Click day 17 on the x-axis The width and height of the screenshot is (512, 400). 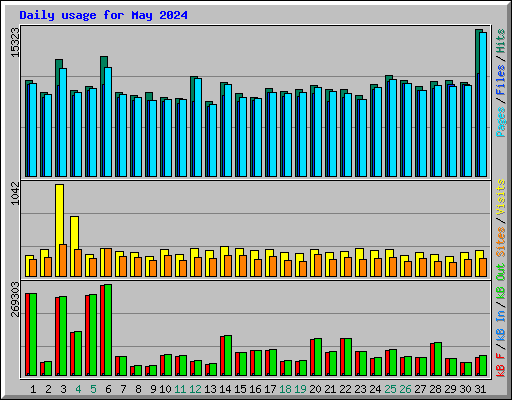pos(270,389)
